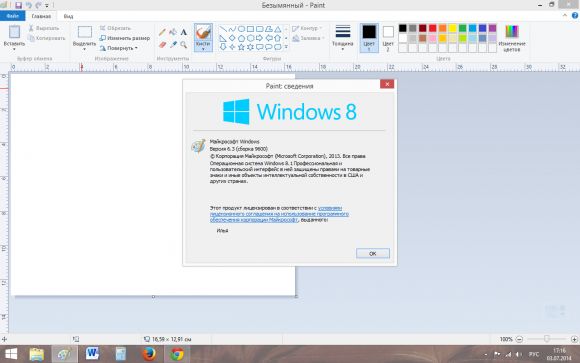Expand the Brushes dropdown arrow
The height and width of the screenshot is (363, 580).
tap(203, 48)
